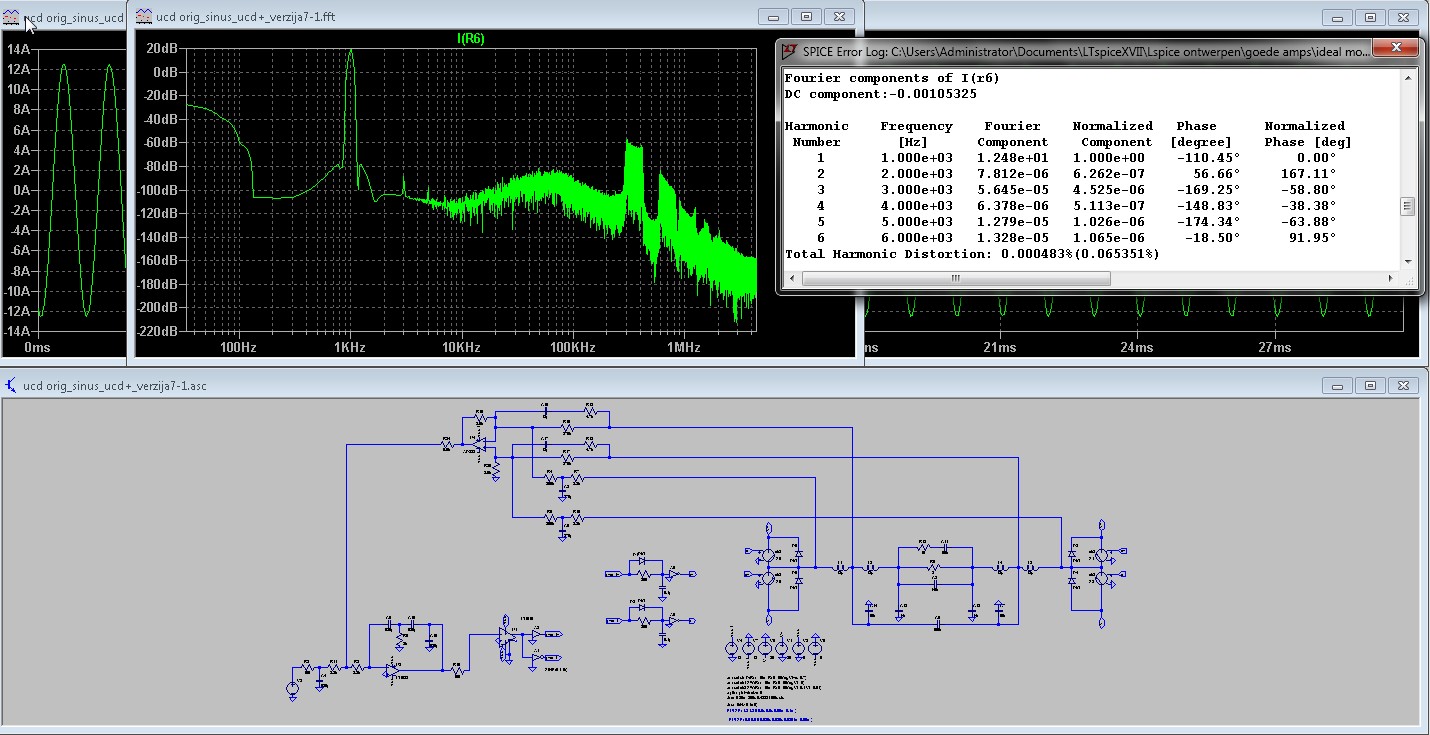The width and height of the screenshot is (1430, 735).
Task: Select the I(R6) trace label in FFT plot
Action: pyautogui.click(x=471, y=38)
